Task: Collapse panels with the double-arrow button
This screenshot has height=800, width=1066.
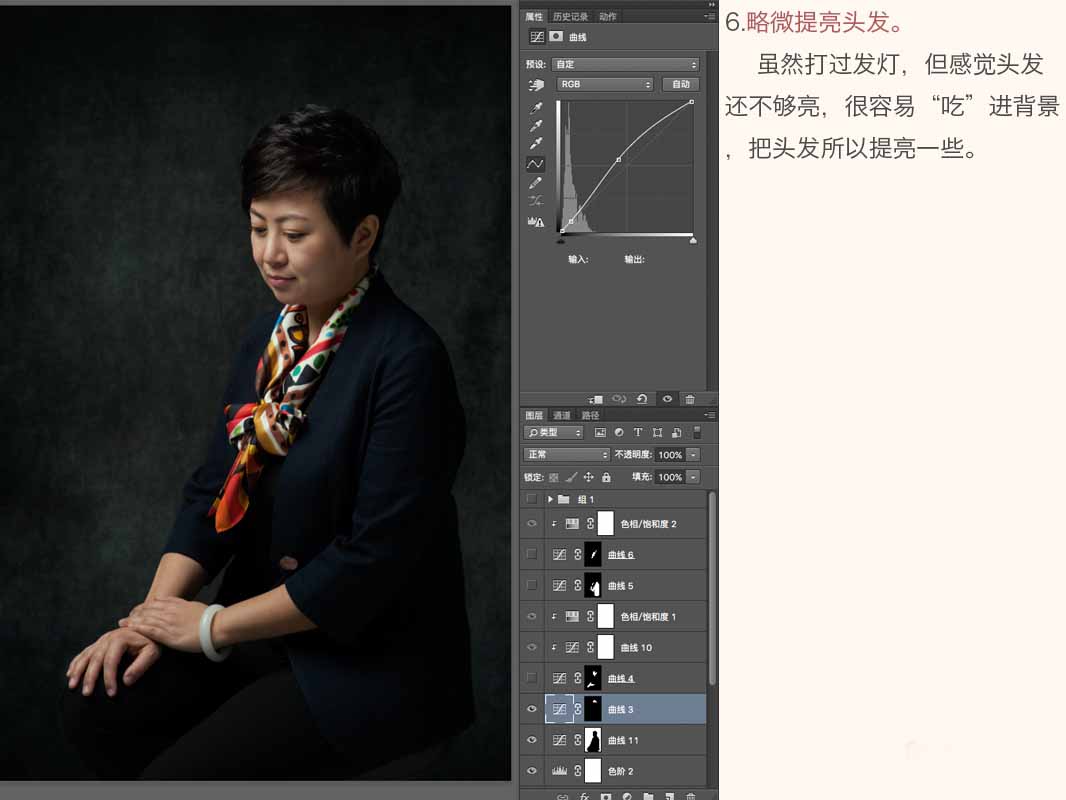Action: coord(710,4)
